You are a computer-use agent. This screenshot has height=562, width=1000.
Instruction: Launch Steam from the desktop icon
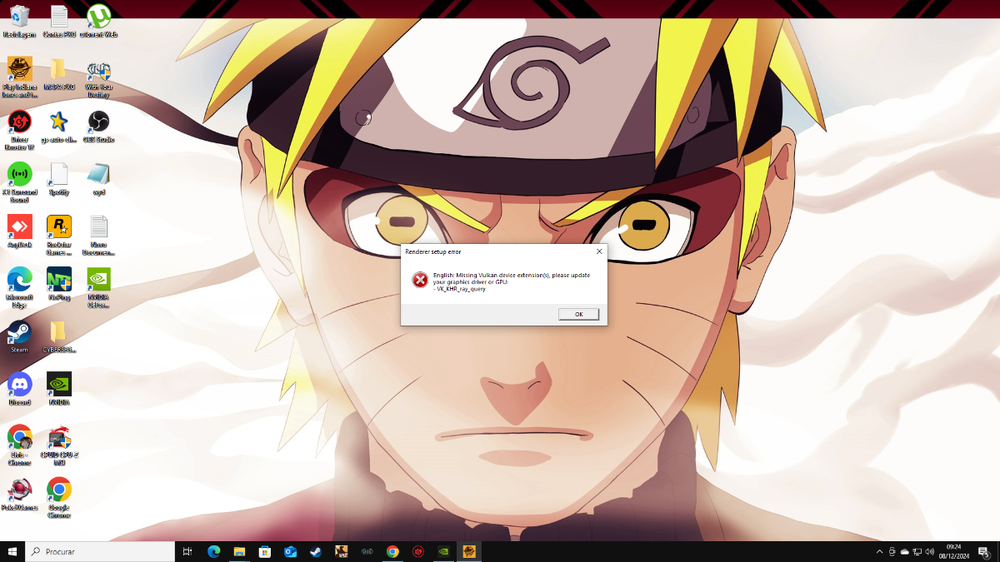[x=19, y=333]
